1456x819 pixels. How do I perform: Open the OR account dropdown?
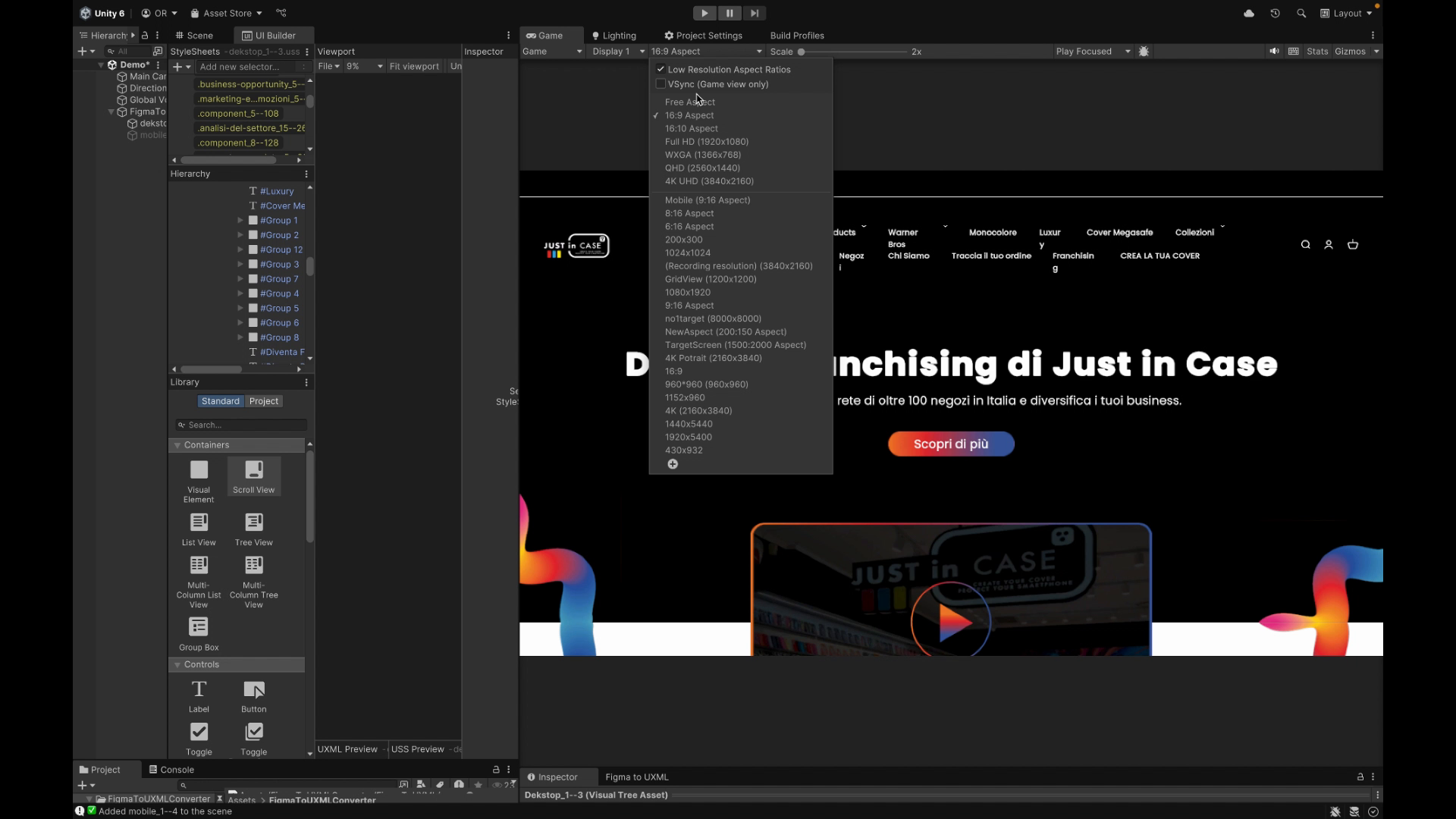pyautogui.click(x=159, y=13)
